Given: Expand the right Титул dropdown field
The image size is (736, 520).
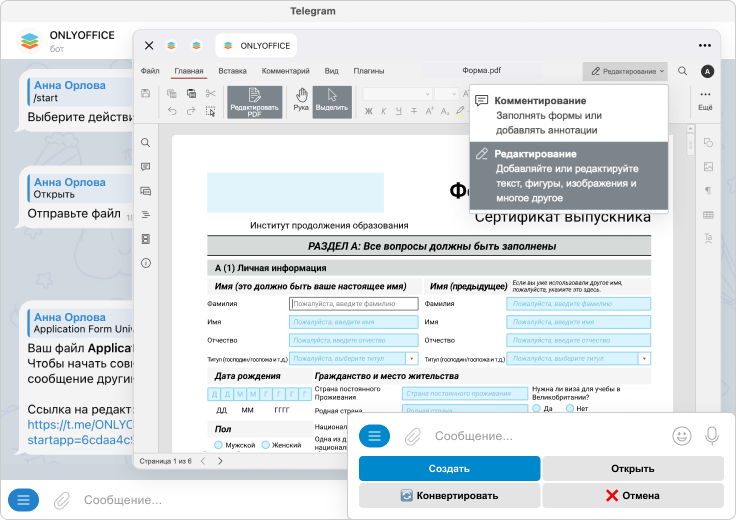Looking at the screenshot, I should (x=644, y=359).
